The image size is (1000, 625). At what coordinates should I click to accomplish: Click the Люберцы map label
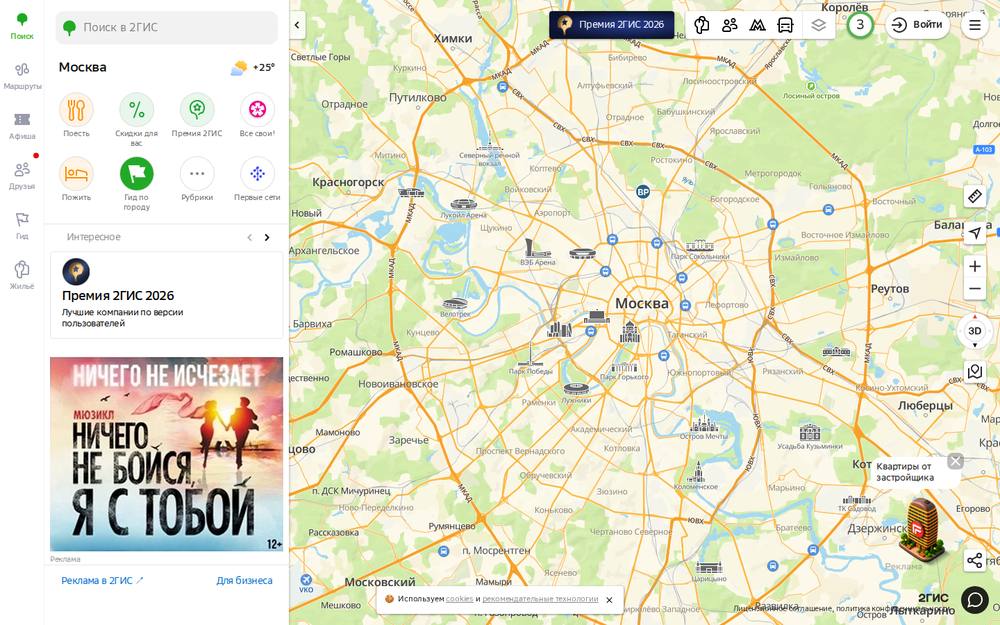coord(925,406)
